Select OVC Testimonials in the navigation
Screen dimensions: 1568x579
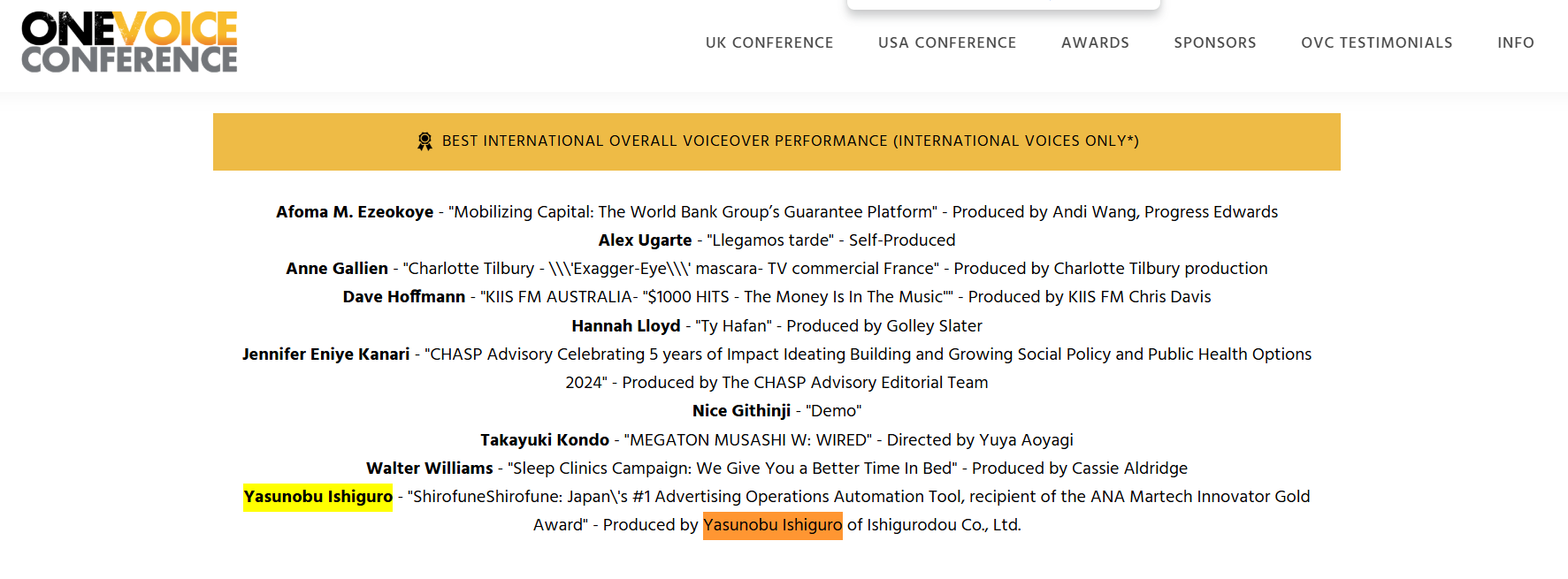point(1377,42)
